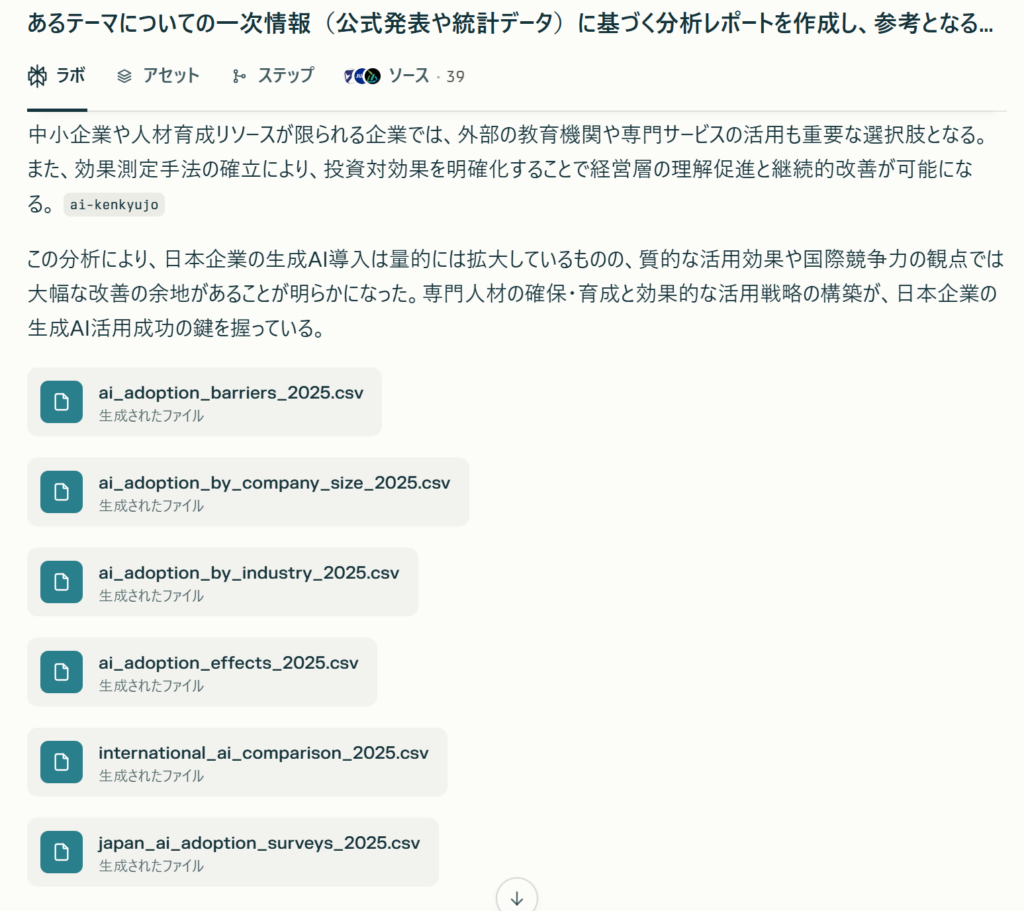This screenshot has height=911, width=1024.
Task: Click file icon for japan_ai_adoption_surveys_2025.csv
Action: [61, 852]
